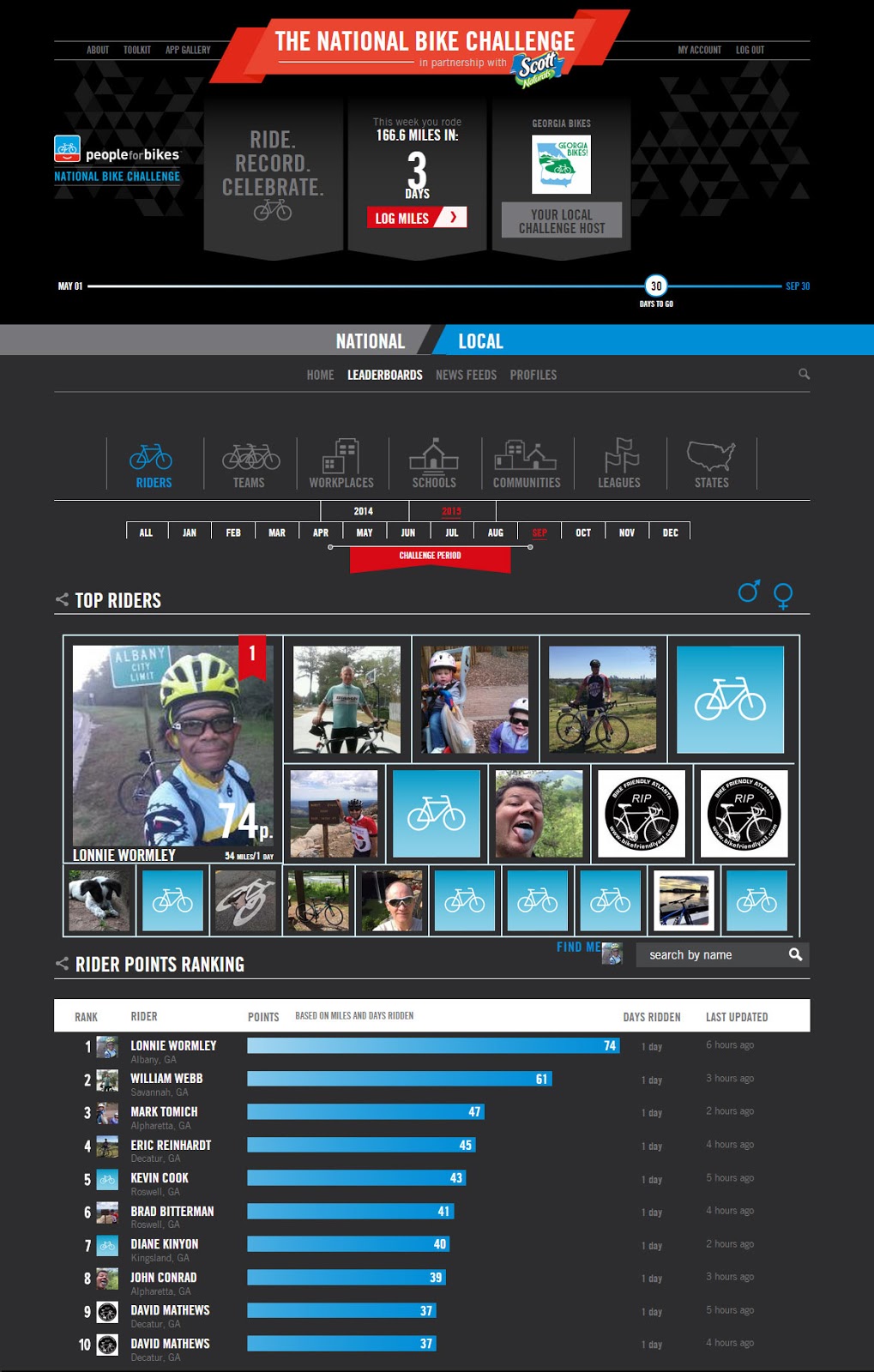Open the dog photo rider tile

99,900
